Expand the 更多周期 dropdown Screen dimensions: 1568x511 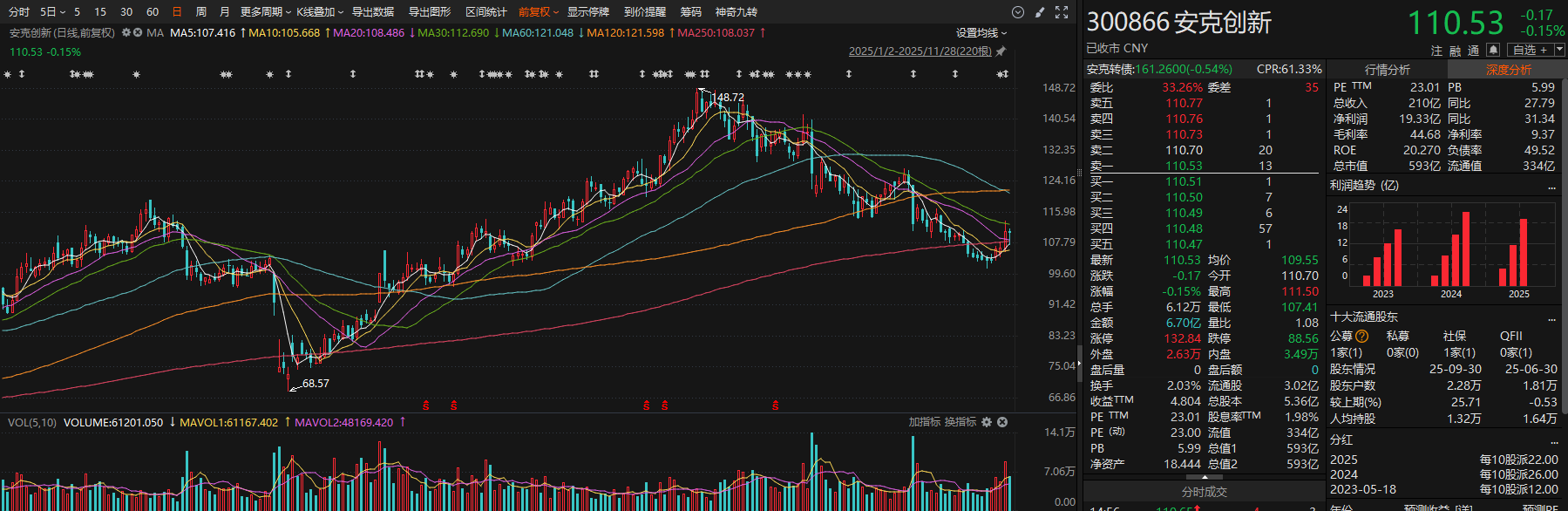coord(265,12)
